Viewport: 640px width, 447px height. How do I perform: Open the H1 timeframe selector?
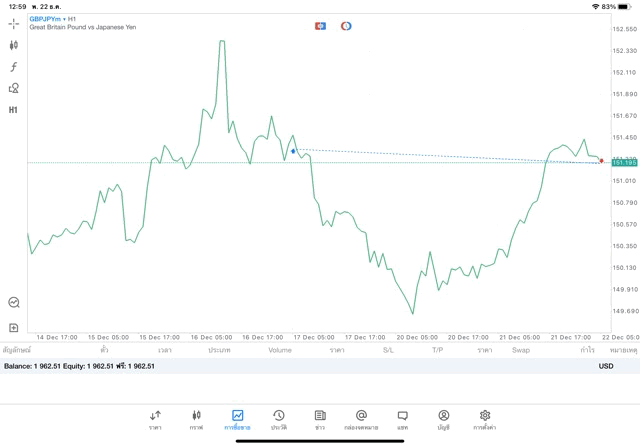(x=13, y=110)
